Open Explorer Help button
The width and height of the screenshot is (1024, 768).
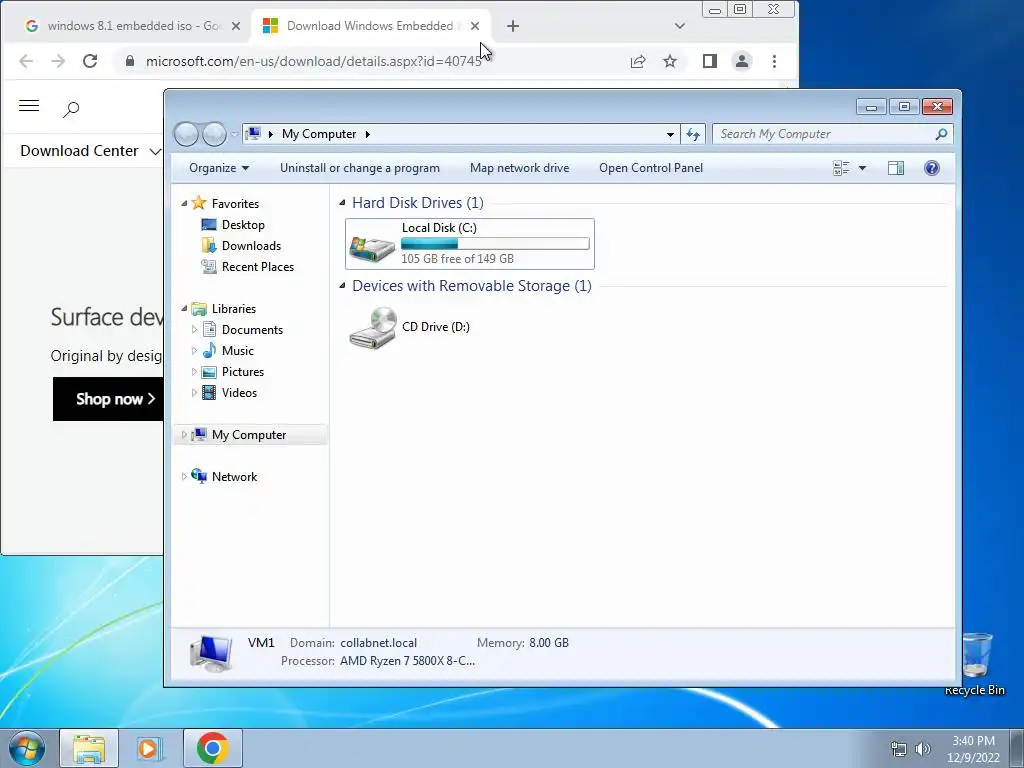coord(932,168)
